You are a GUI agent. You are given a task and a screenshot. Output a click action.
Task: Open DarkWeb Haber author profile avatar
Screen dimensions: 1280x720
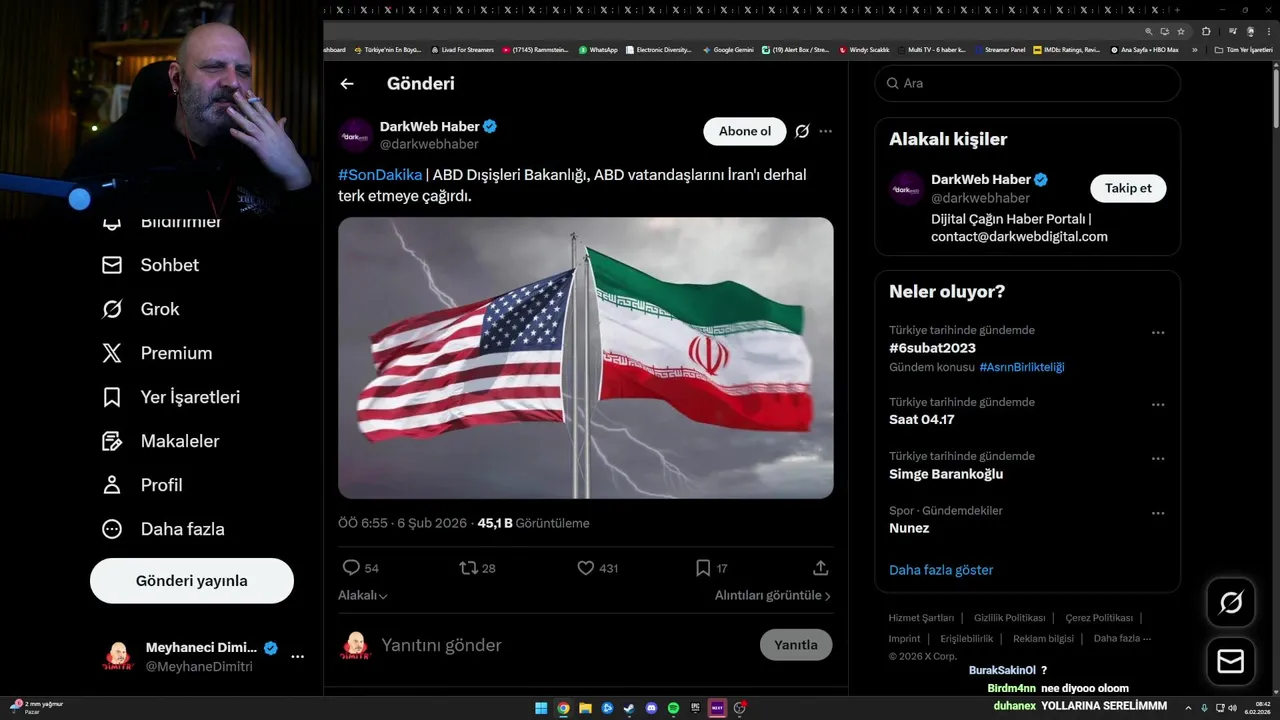click(355, 135)
